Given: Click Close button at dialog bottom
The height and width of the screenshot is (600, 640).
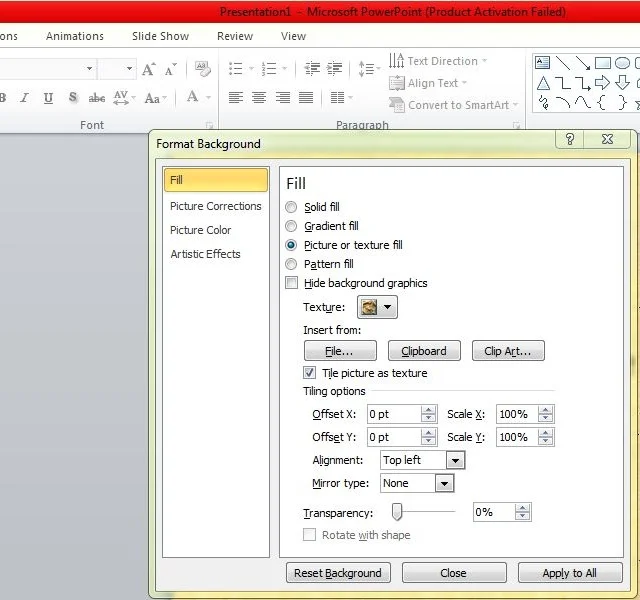Looking at the screenshot, I should (x=454, y=573).
